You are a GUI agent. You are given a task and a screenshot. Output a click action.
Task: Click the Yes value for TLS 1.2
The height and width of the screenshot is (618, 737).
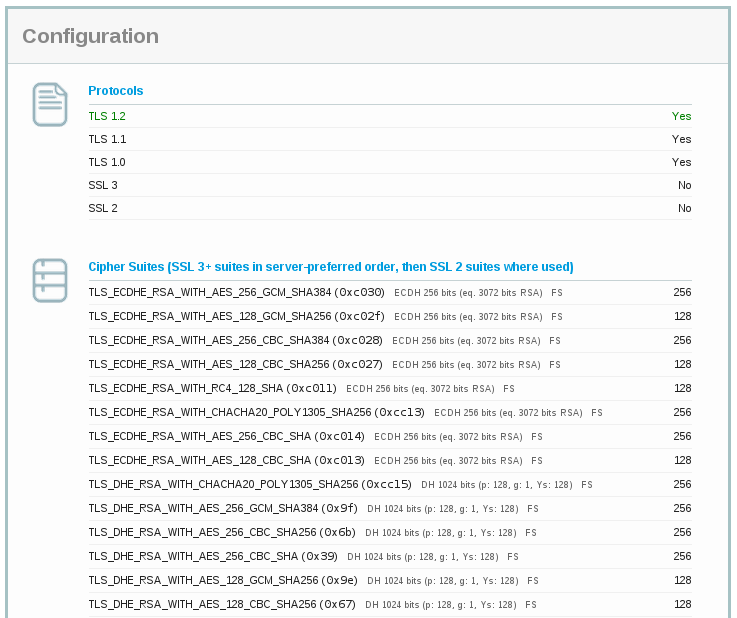tap(682, 116)
